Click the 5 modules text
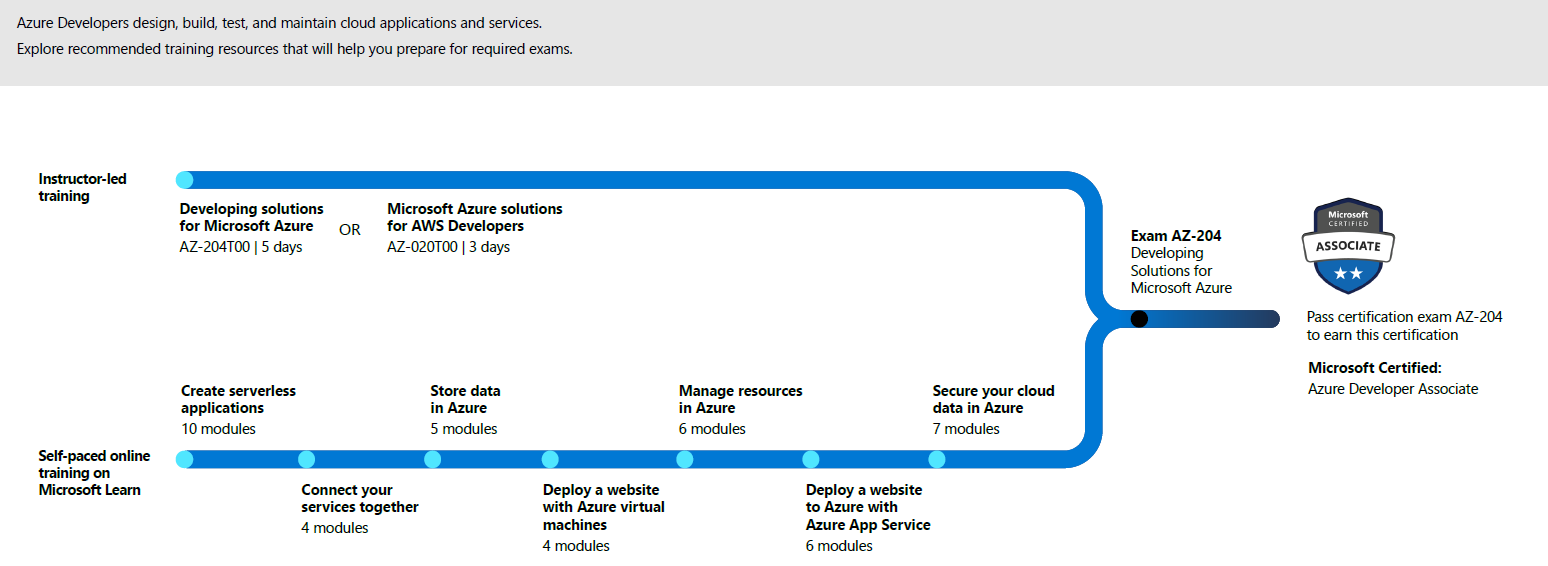This screenshot has height=566, width=1548. pyautogui.click(x=464, y=429)
